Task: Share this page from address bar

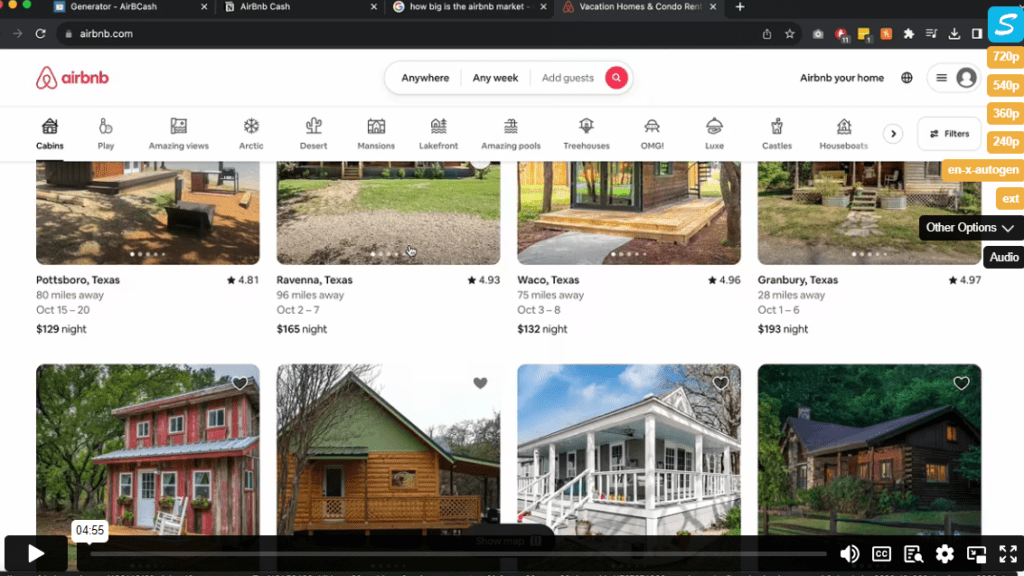Action: pyautogui.click(x=767, y=33)
